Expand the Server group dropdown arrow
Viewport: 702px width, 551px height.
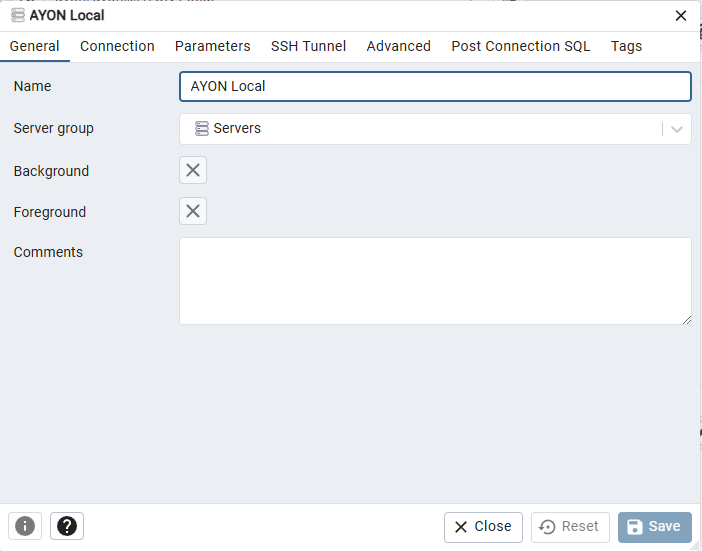click(x=677, y=129)
